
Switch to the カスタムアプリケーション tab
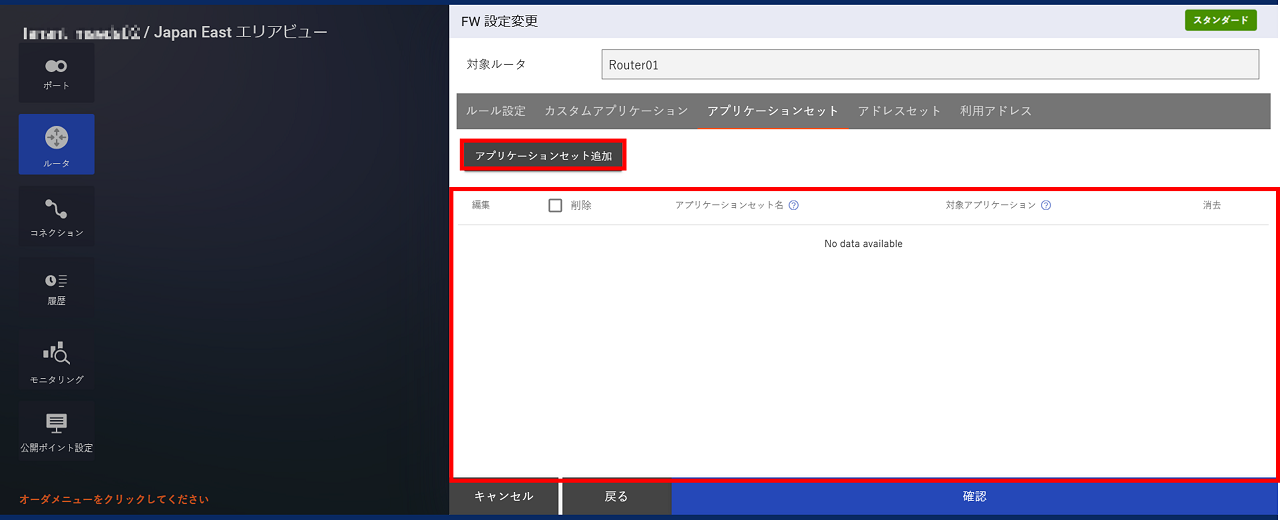[x=616, y=111]
